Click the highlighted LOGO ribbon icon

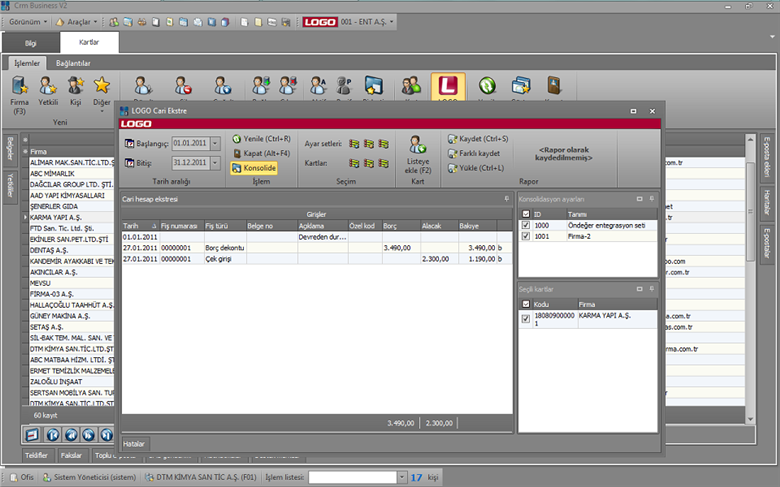click(x=448, y=87)
